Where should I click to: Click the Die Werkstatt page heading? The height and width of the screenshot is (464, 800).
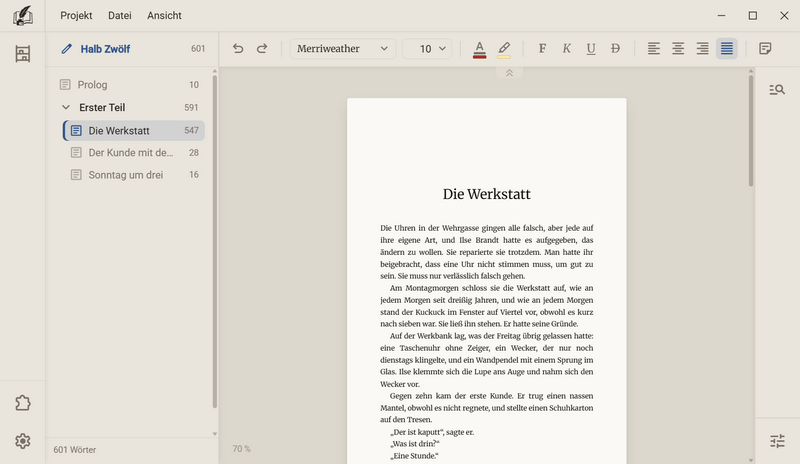[x=486, y=194]
